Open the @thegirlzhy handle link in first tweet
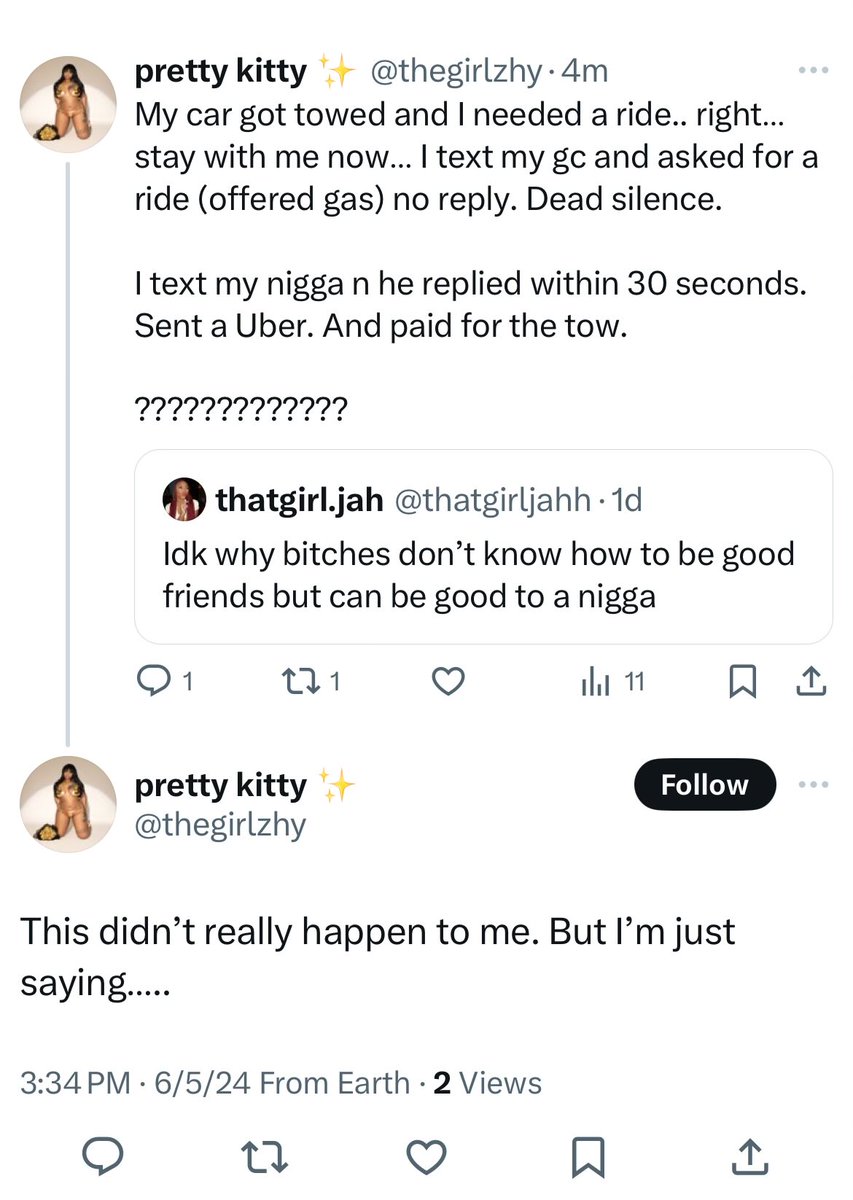This screenshot has height=1200, width=853. pyautogui.click(x=457, y=72)
